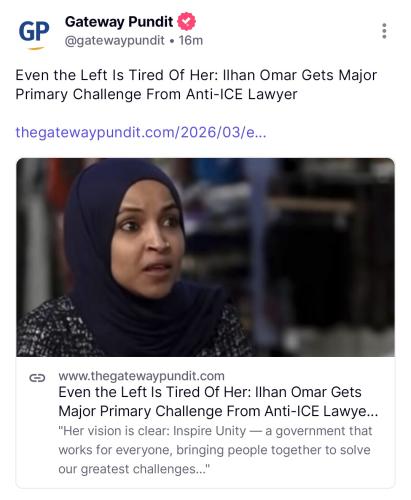Click 'Anti-ICE Lawyer' in the post text
This screenshot has width=411, height=500.
pos(241,94)
